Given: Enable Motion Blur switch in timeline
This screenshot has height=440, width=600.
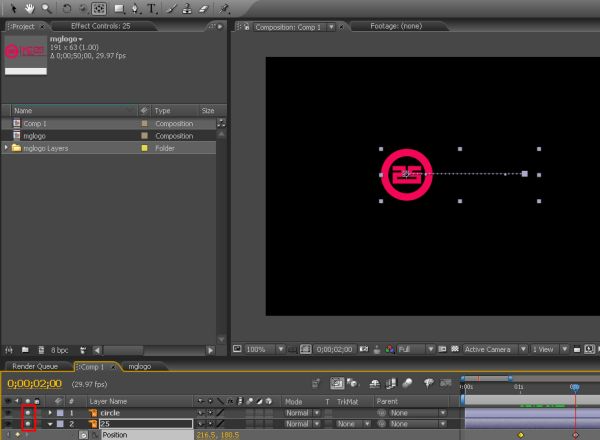Looking at the screenshot, I should point(408,383).
